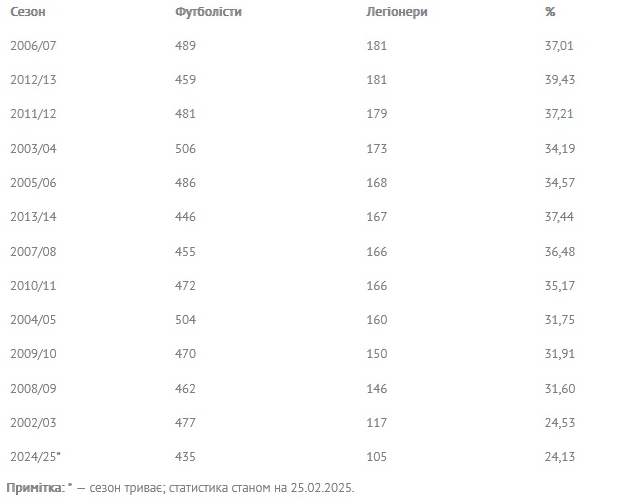Click the Легіонери column header

tap(399, 12)
